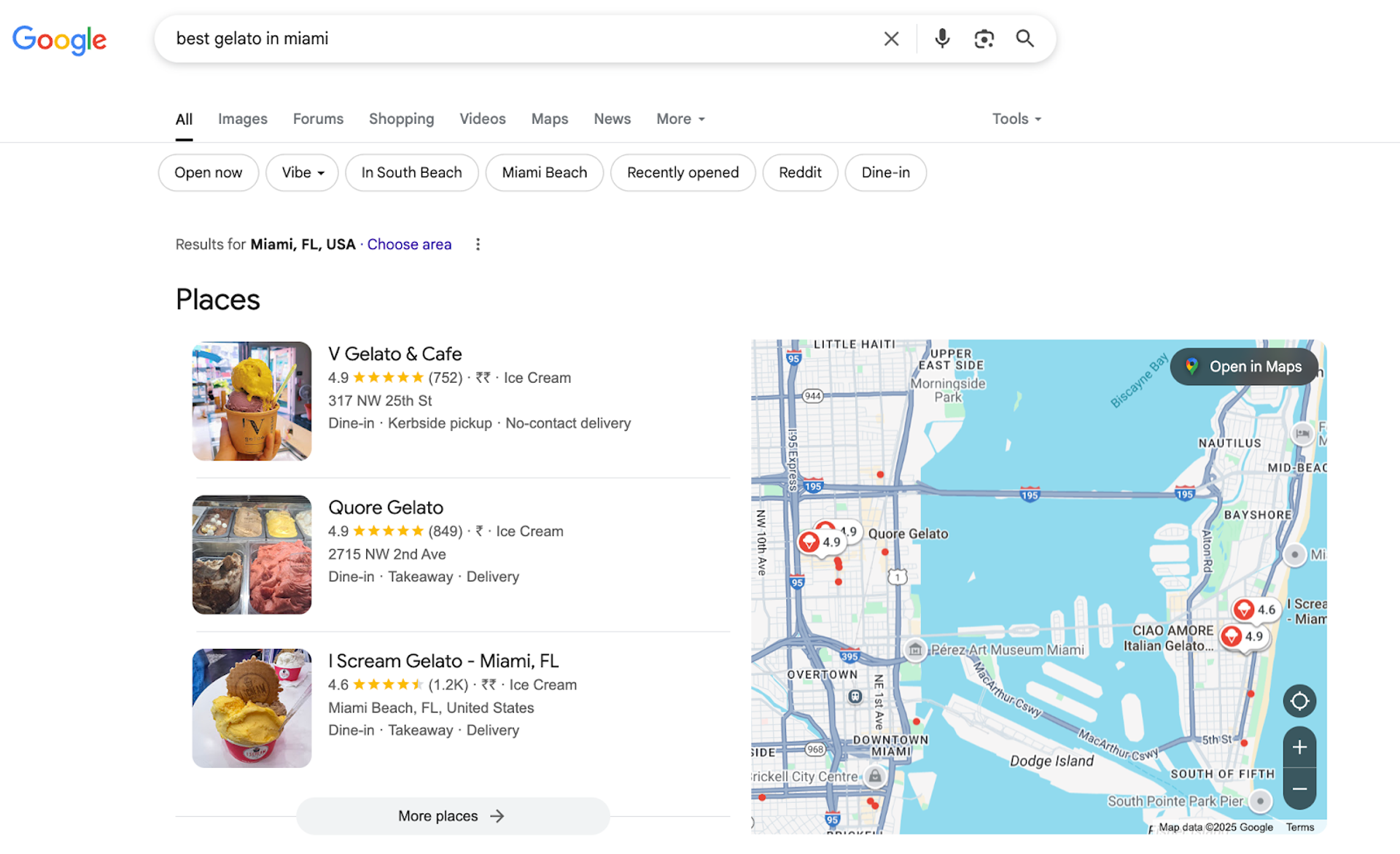Click the Quore Gelato map label
Image resolution: width=1400 pixels, height=854 pixels.
coord(908,534)
